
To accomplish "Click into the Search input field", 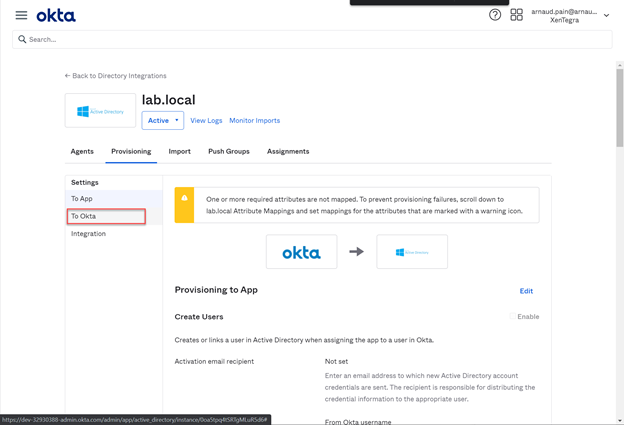I will pos(310,40).
